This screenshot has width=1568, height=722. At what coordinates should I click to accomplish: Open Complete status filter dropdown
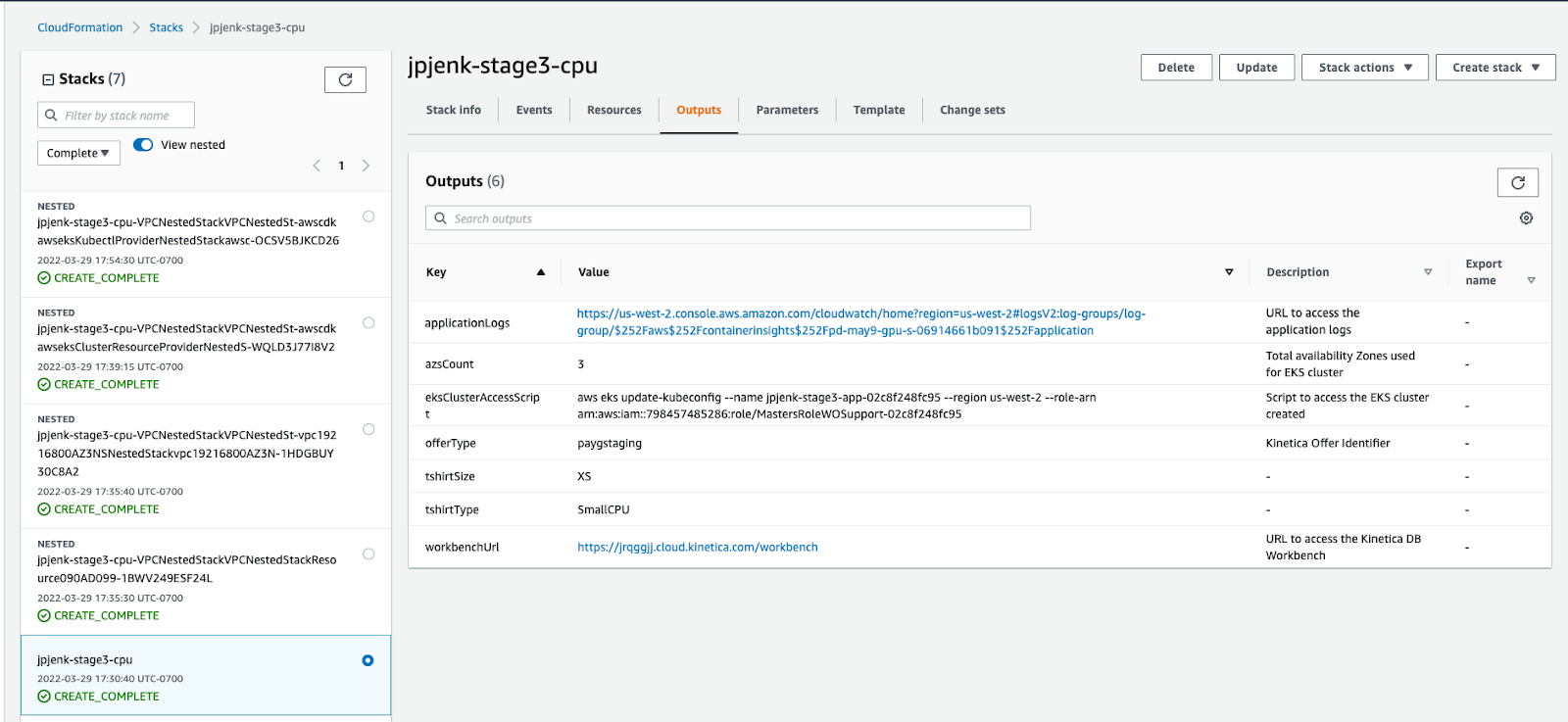tap(78, 153)
